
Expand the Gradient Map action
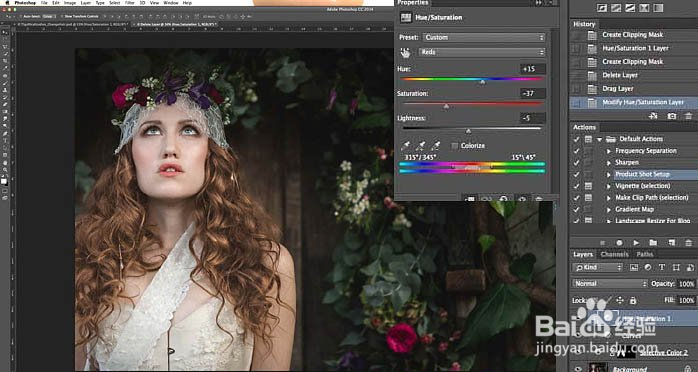pos(609,209)
